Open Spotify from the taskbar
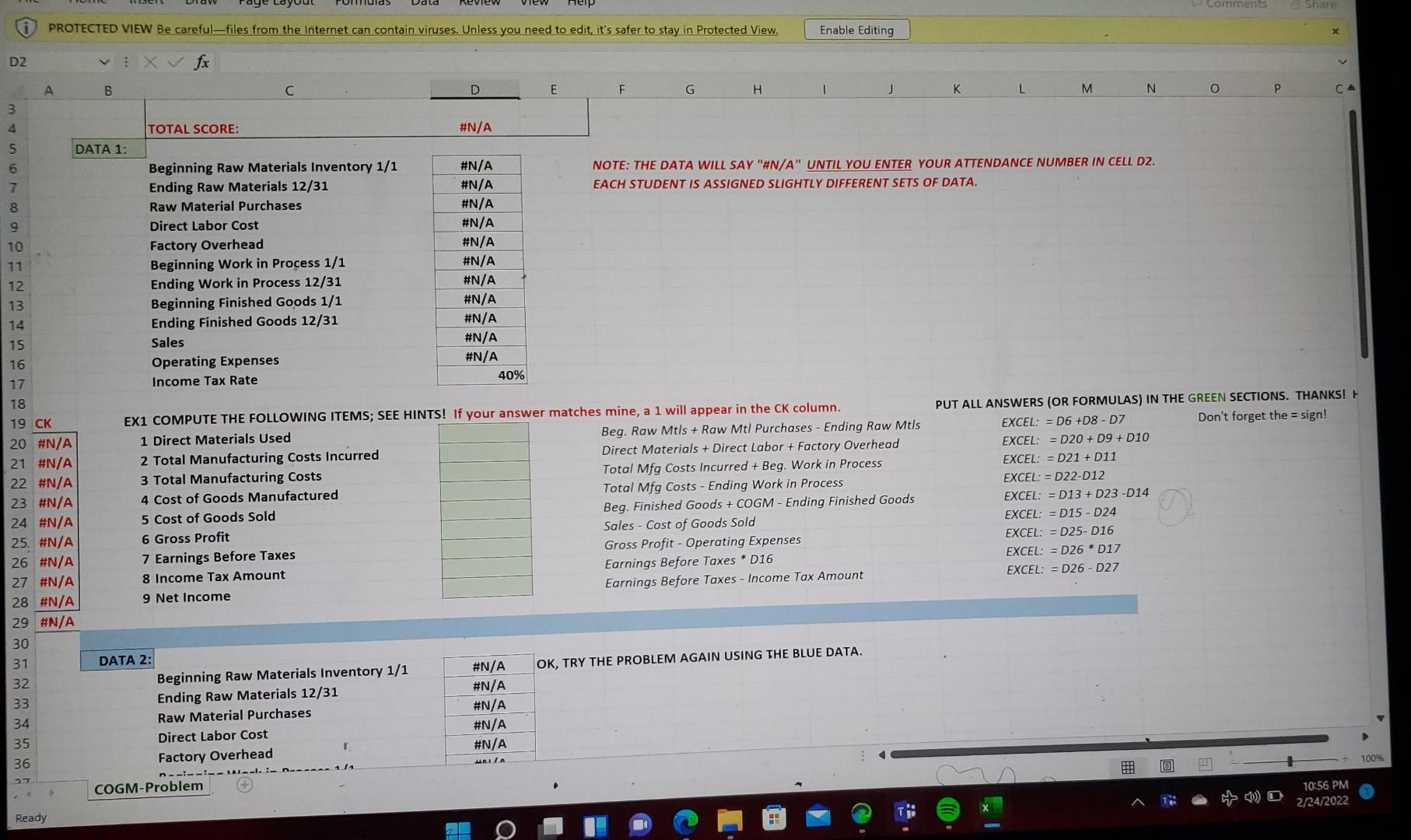Viewport: 1411px width, 840px height. coord(948,810)
